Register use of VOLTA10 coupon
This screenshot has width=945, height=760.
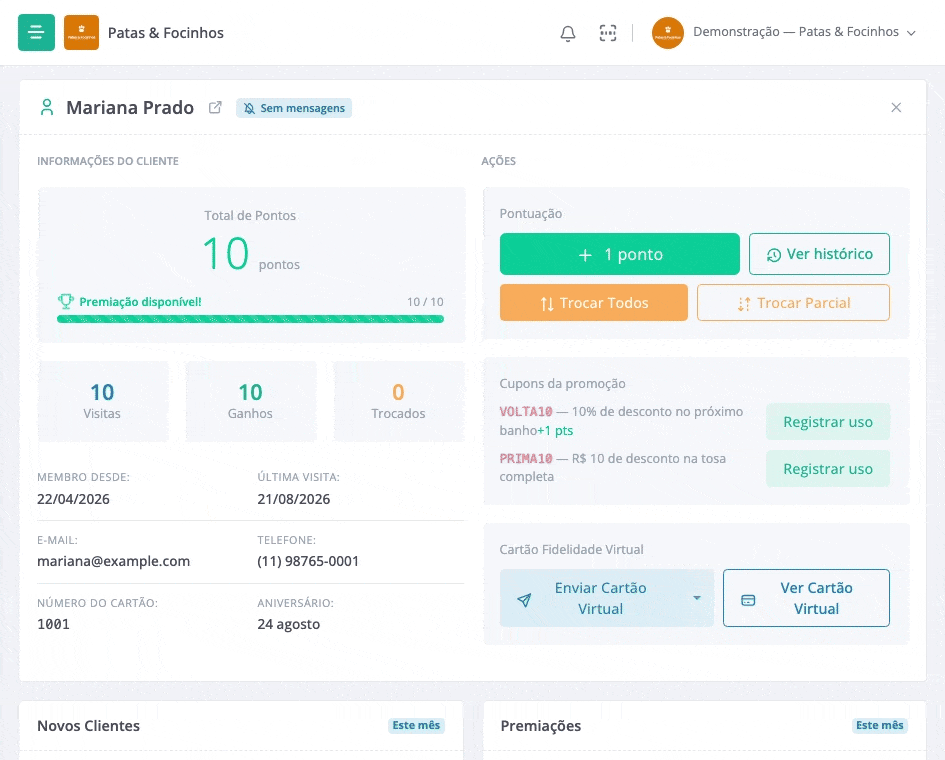(827, 422)
